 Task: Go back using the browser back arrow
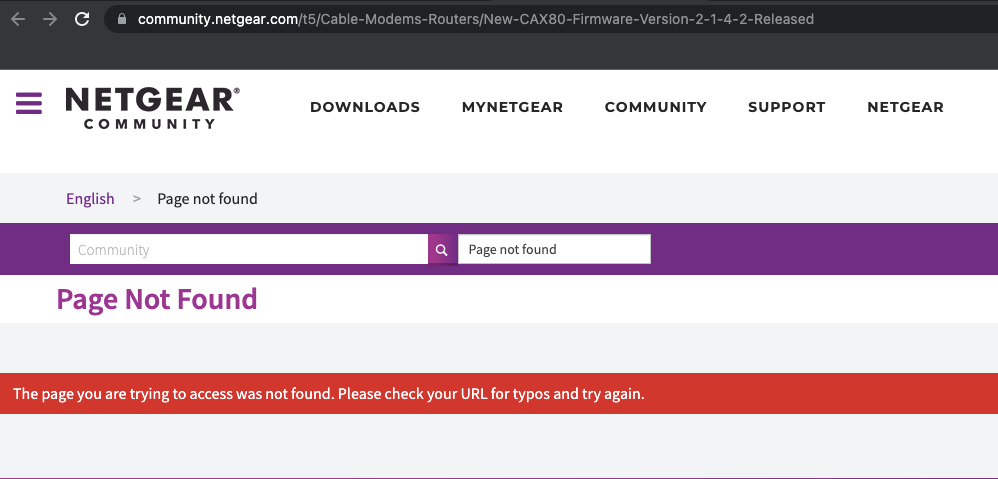(x=18, y=19)
